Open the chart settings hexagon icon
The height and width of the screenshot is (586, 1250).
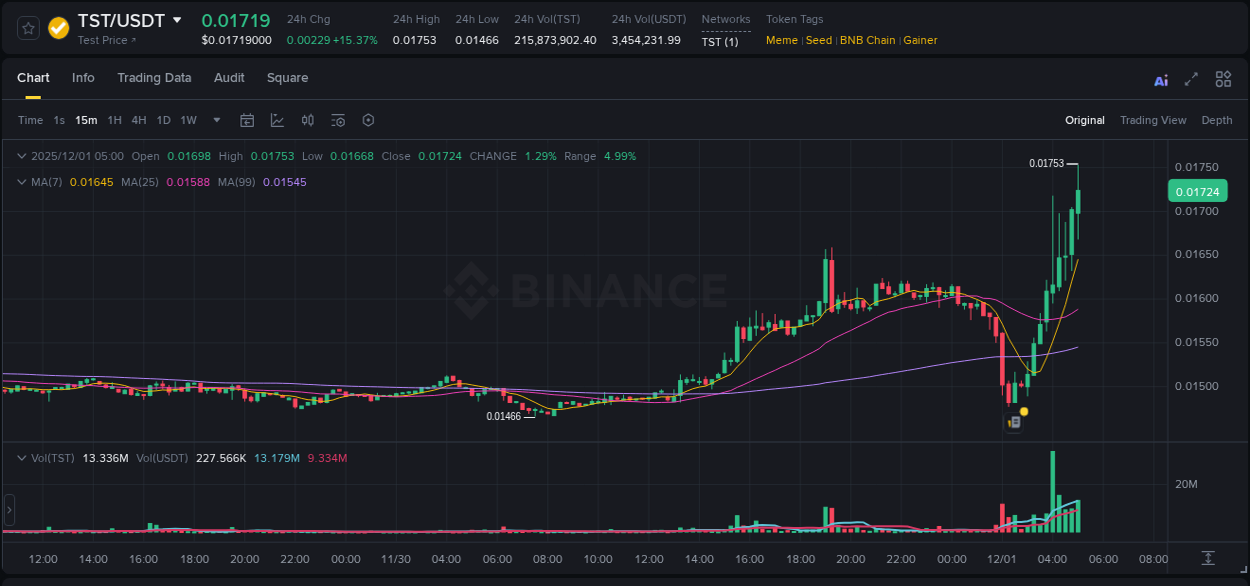pos(368,120)
